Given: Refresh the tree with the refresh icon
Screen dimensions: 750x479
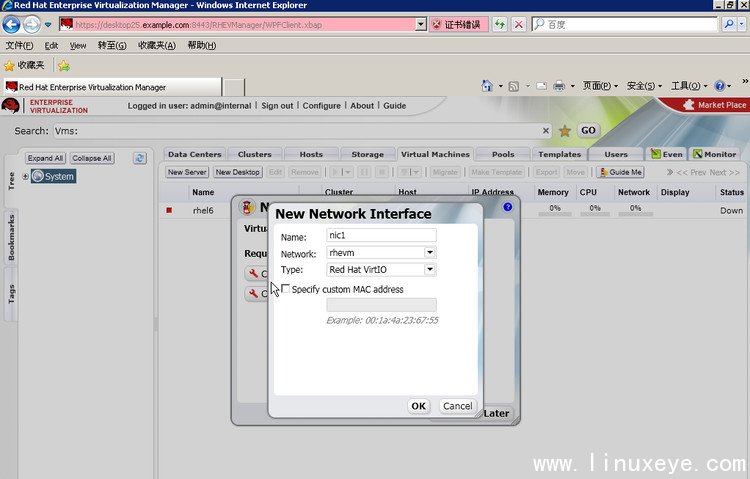Looking at the screenshot, I should (x=140, y=158).
